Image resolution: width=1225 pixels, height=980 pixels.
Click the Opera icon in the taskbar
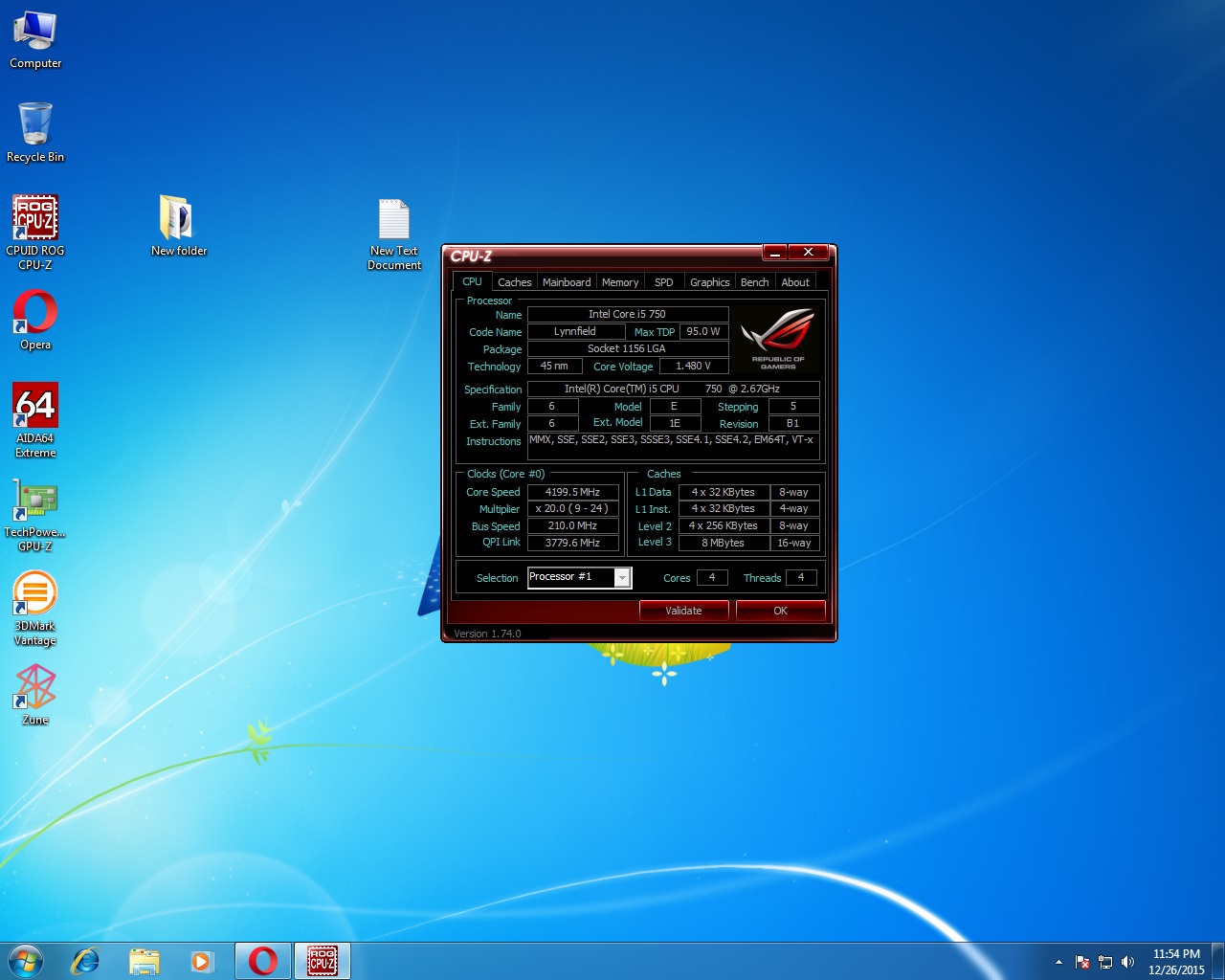pyautogui.click(x=263, y=961)
